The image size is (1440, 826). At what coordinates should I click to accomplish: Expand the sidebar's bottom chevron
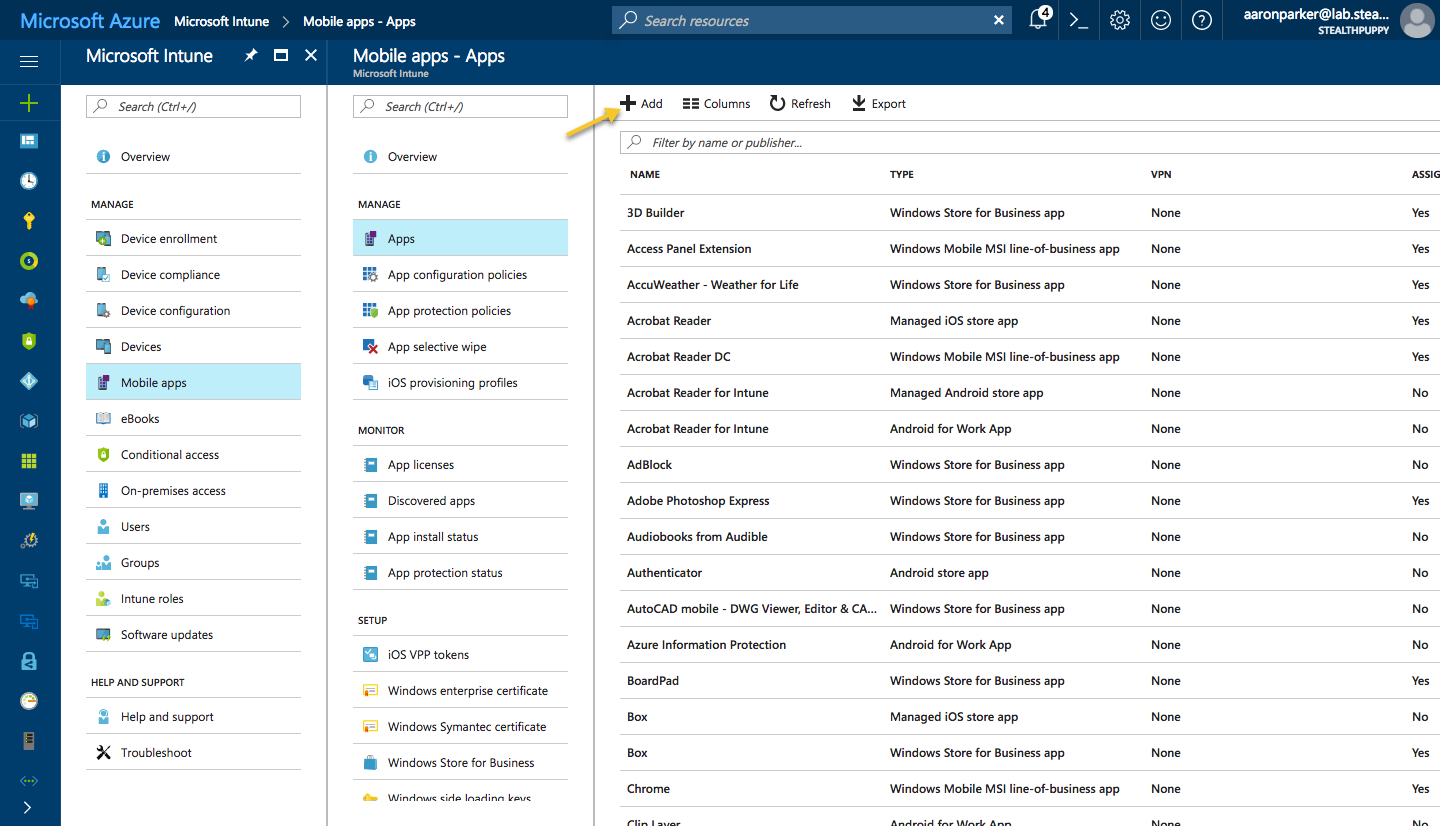(x=28, y=807)
